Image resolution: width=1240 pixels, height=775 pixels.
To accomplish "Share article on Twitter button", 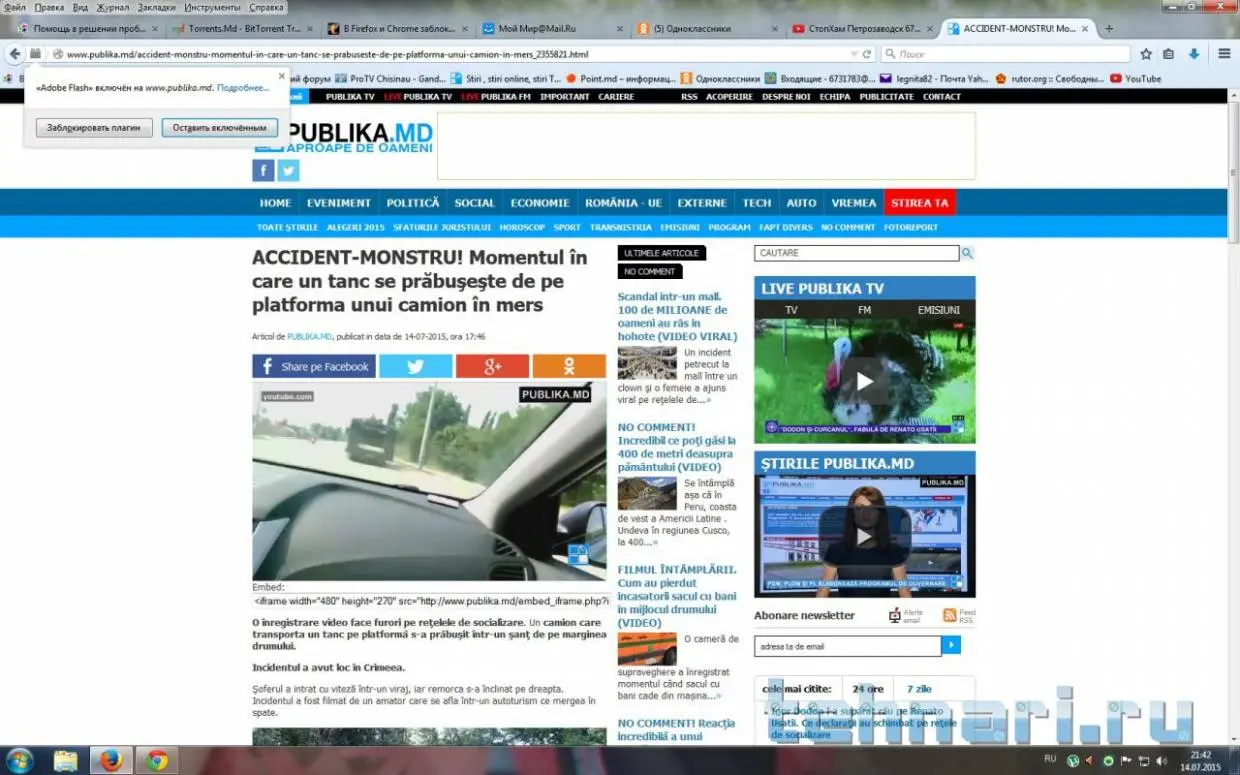I will click(416, 366).
